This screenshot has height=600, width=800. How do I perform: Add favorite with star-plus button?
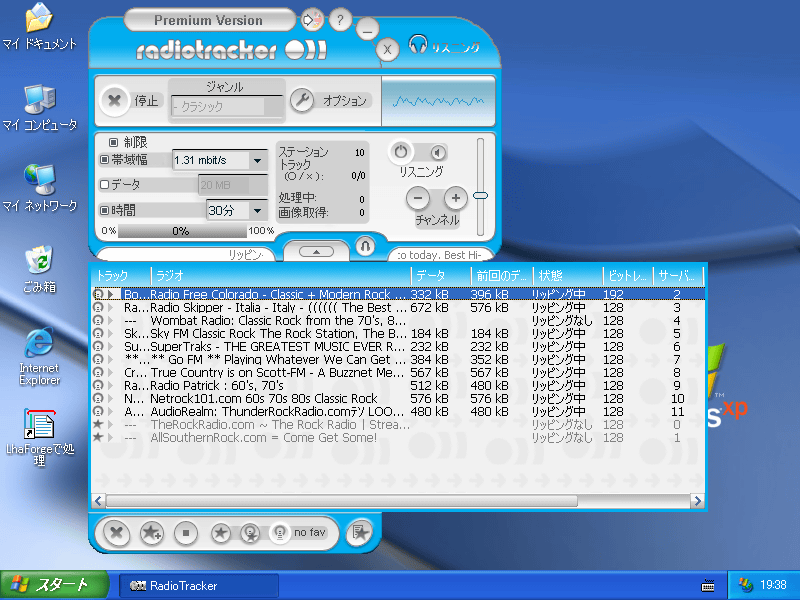pyautogui.click(x=152, y=533)
